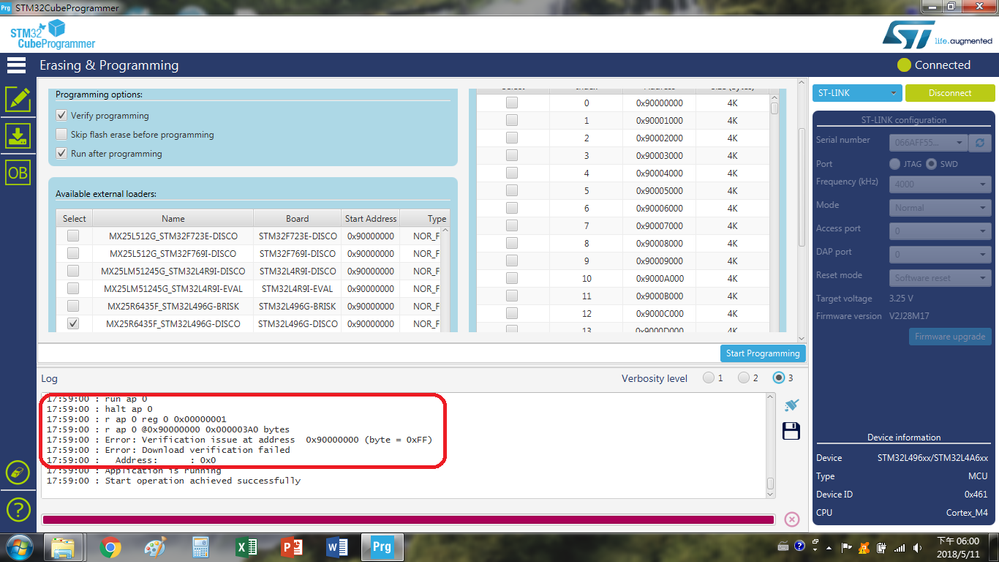This screenshot has height=562, width=999.
Task: Open the hamburger menu
Action: pyautogui.click(x=17, y=65)
